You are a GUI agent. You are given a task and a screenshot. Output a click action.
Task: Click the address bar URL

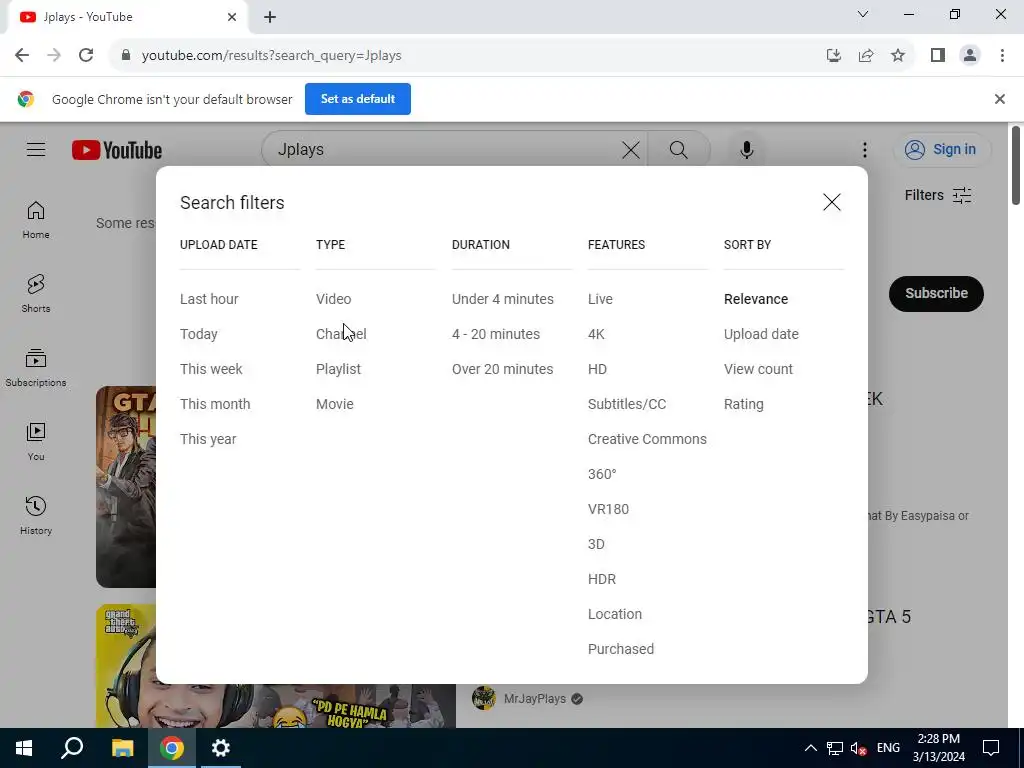[x=271, y=56]
